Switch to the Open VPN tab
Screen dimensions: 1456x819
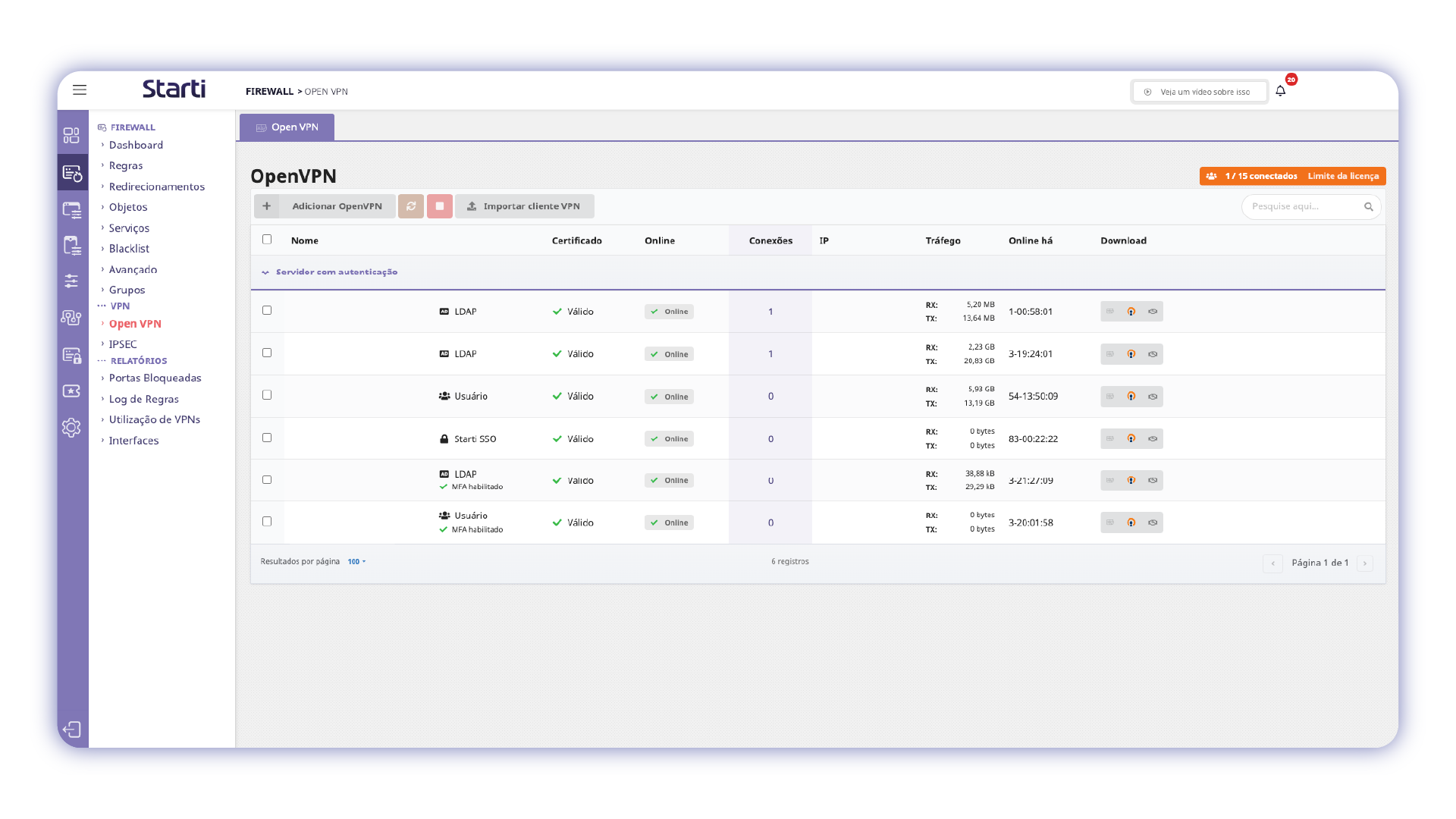pyautogui.click(x=287, y=127)
